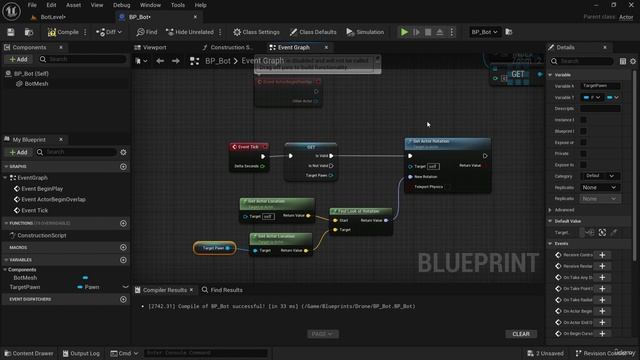
Task: Add a new event dispatcher with plus icon
Action: [x=123, y=299]
